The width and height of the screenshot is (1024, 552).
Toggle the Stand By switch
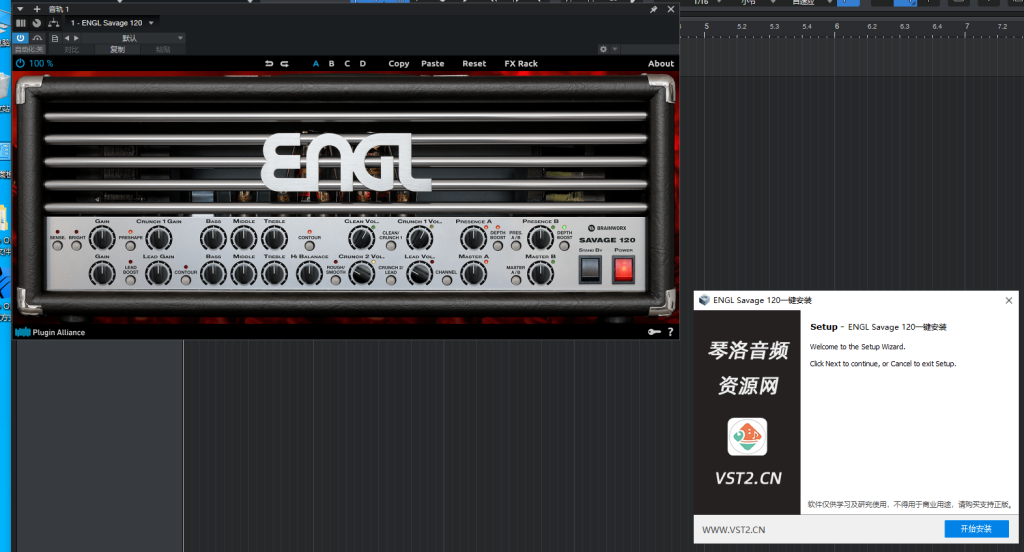590,268
